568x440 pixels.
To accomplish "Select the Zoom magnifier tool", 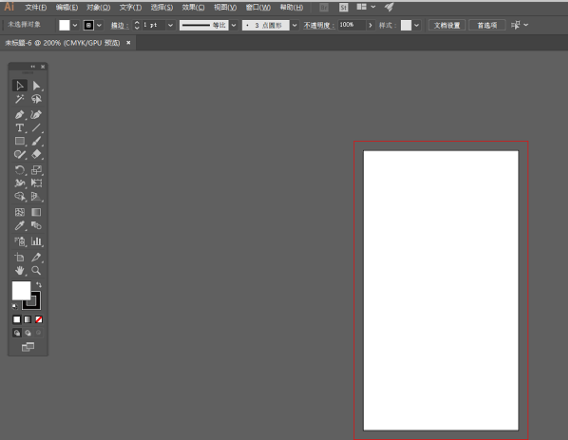I will [x=36, y=271].
